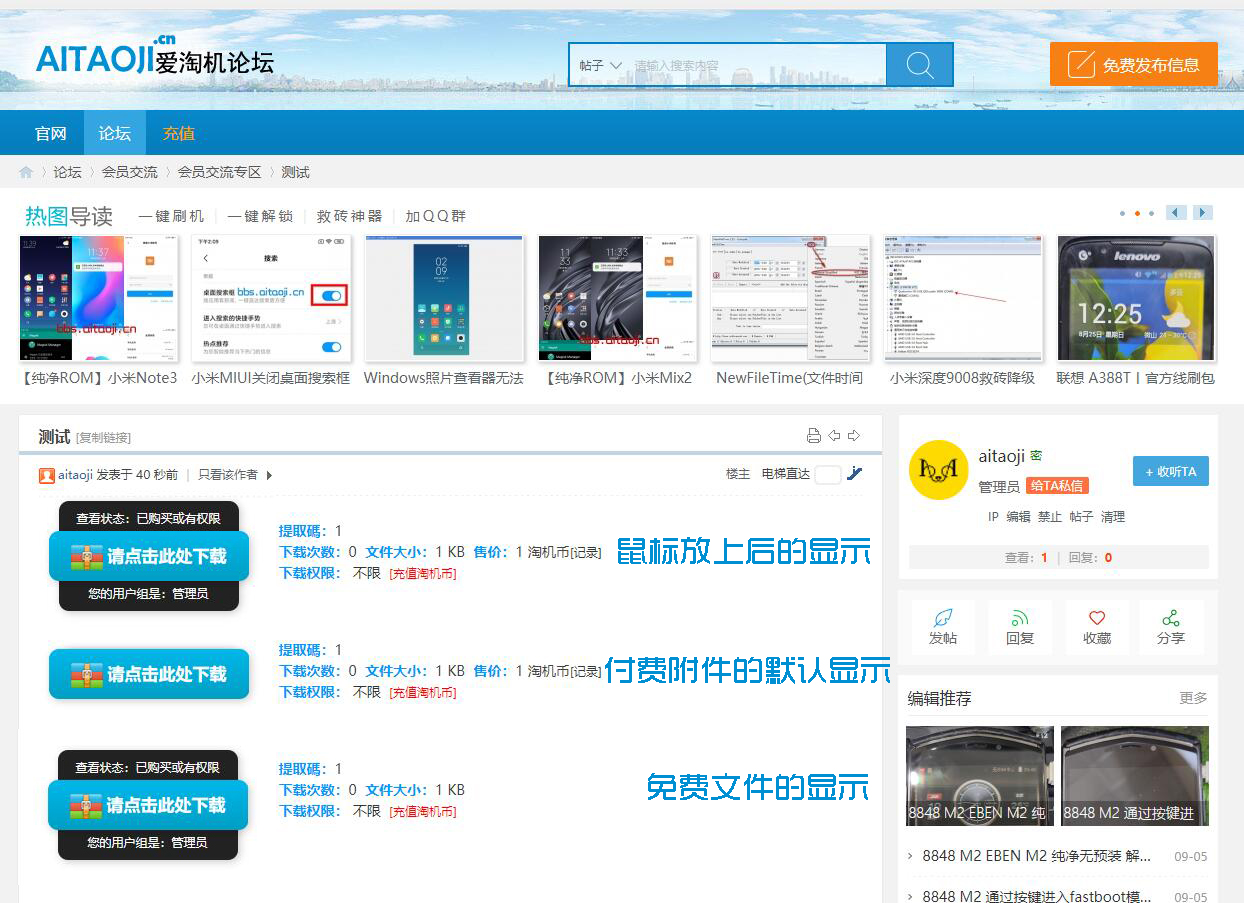Switch to the 官网 nav tab
This screenshot has height=903, width=1244.
[50, 133]
